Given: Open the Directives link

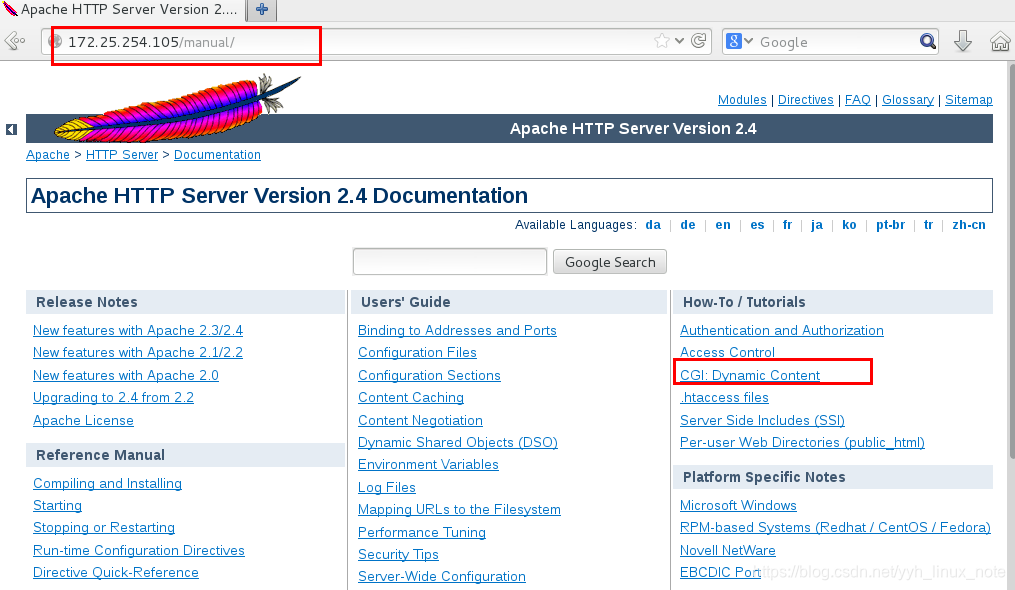Looking at the screenshot, I should (x=805, y=100).
